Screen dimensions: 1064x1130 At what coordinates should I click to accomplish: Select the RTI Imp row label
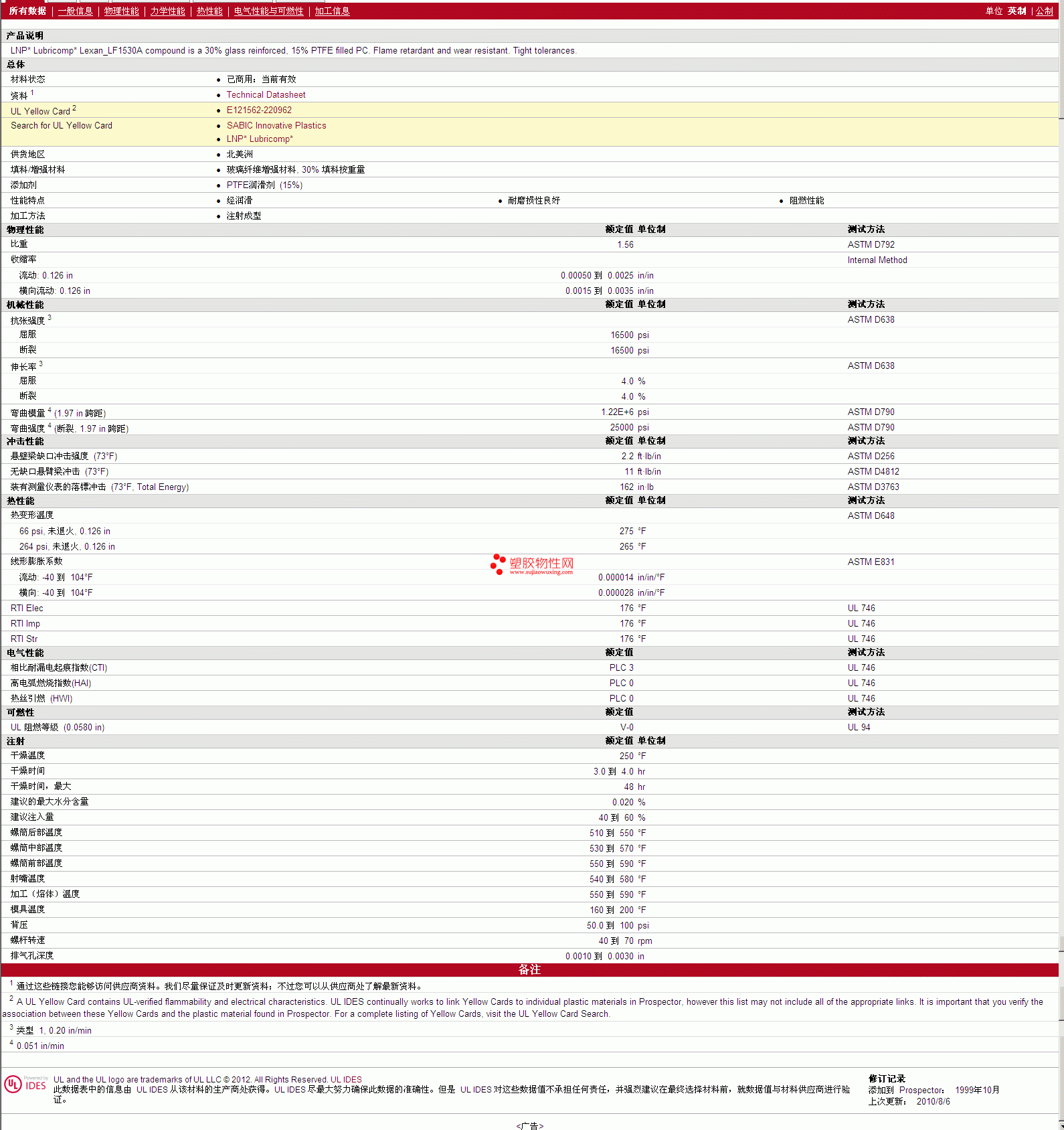(25, 624)
